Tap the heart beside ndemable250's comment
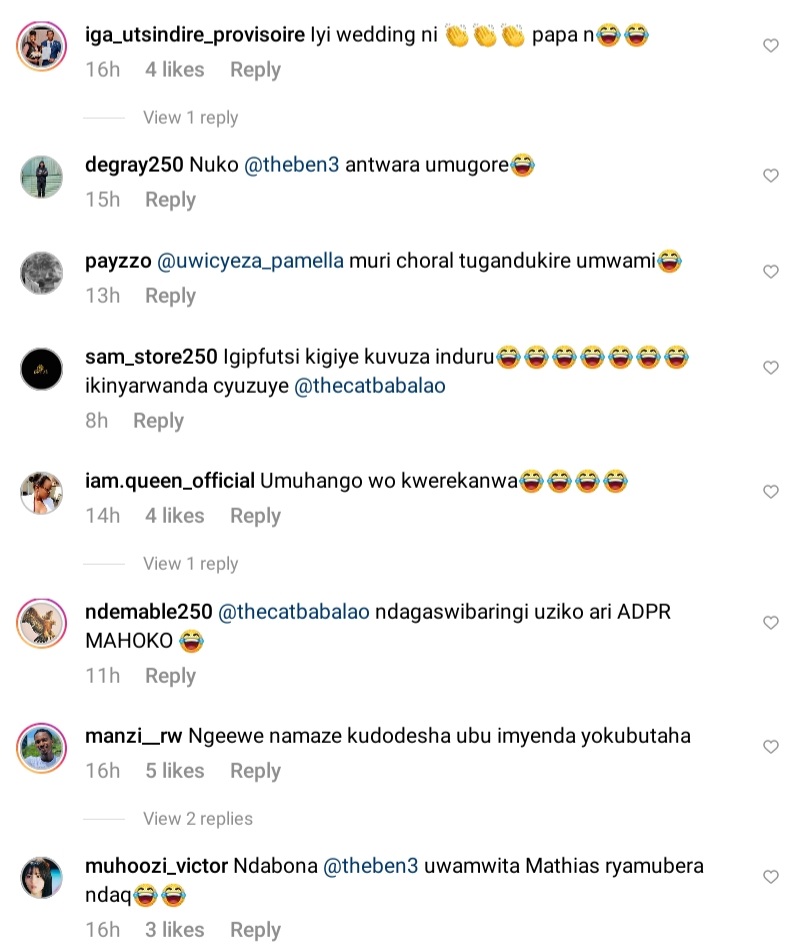 [x=770, y=623]
